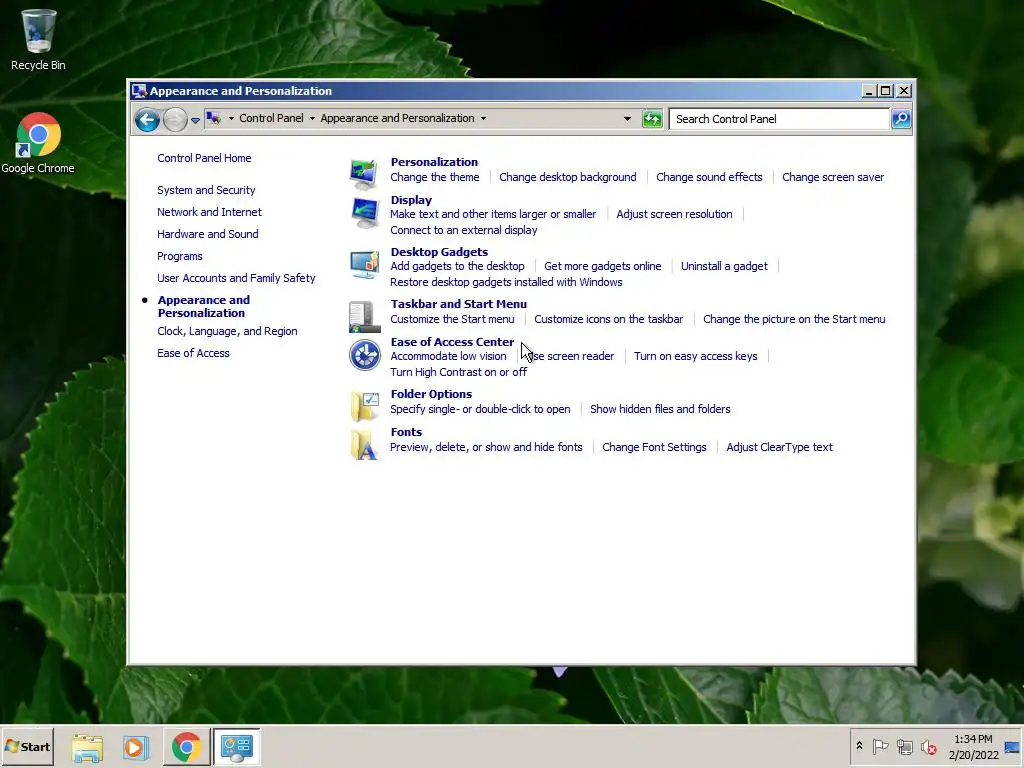The height and width of the screenshot is (768, 1024).
Task: Open Programs category
Action: pyautogui.click(x=180, y=256)
